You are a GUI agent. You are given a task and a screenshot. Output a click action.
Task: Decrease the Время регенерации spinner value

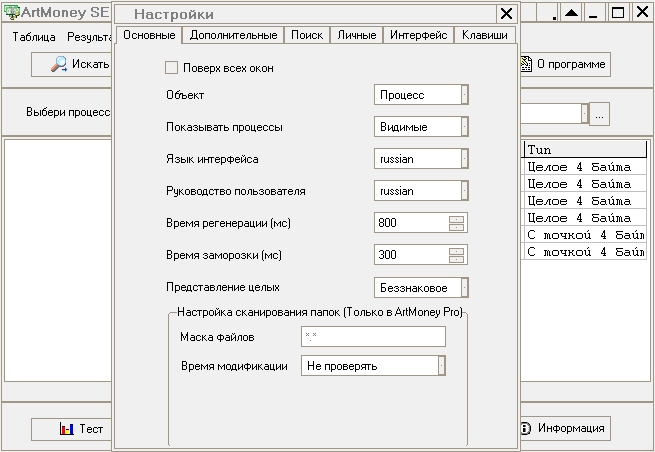pyautogui.click(x=457, y=227)
